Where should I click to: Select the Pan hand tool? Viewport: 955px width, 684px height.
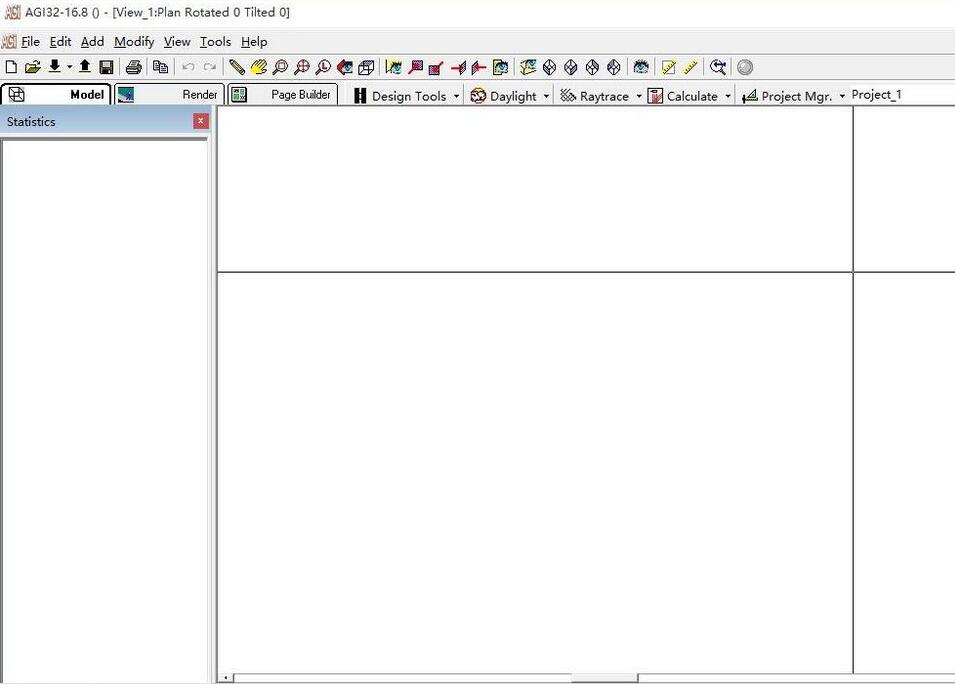(259, 67)
